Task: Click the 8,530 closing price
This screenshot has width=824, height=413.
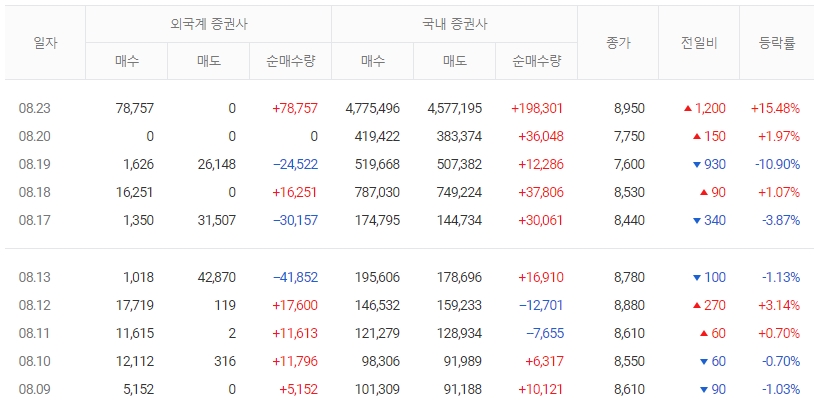Action: tap(629, 192)
